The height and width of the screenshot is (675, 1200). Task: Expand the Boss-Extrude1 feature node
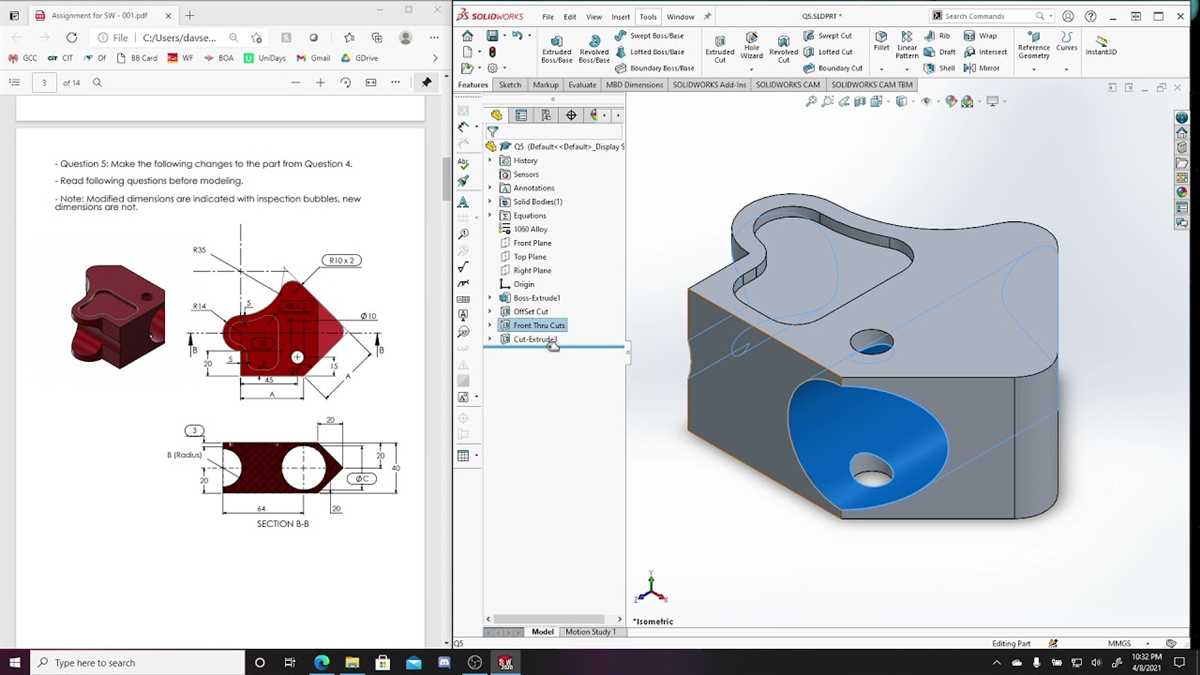[x=490, y=298]
